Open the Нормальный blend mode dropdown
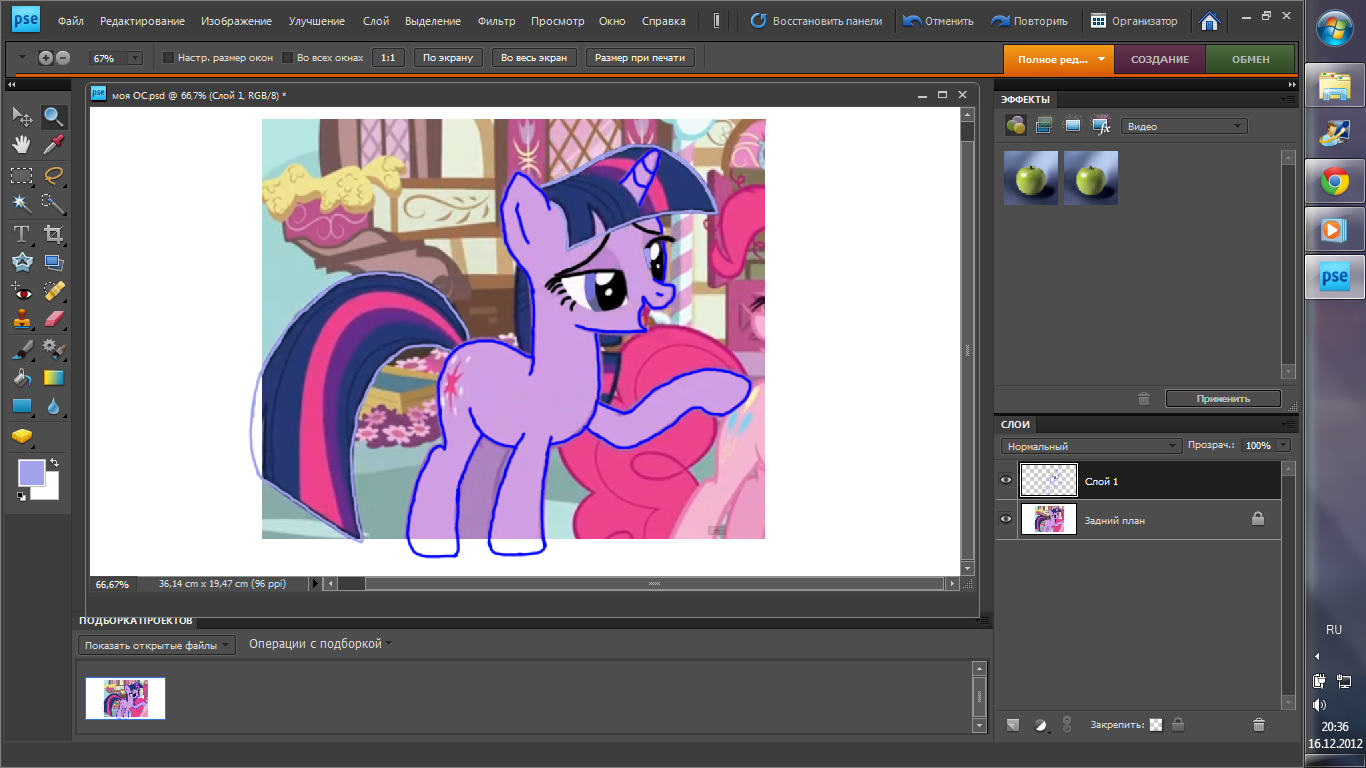This screenshot has width=1366, height=768. 1091,446
